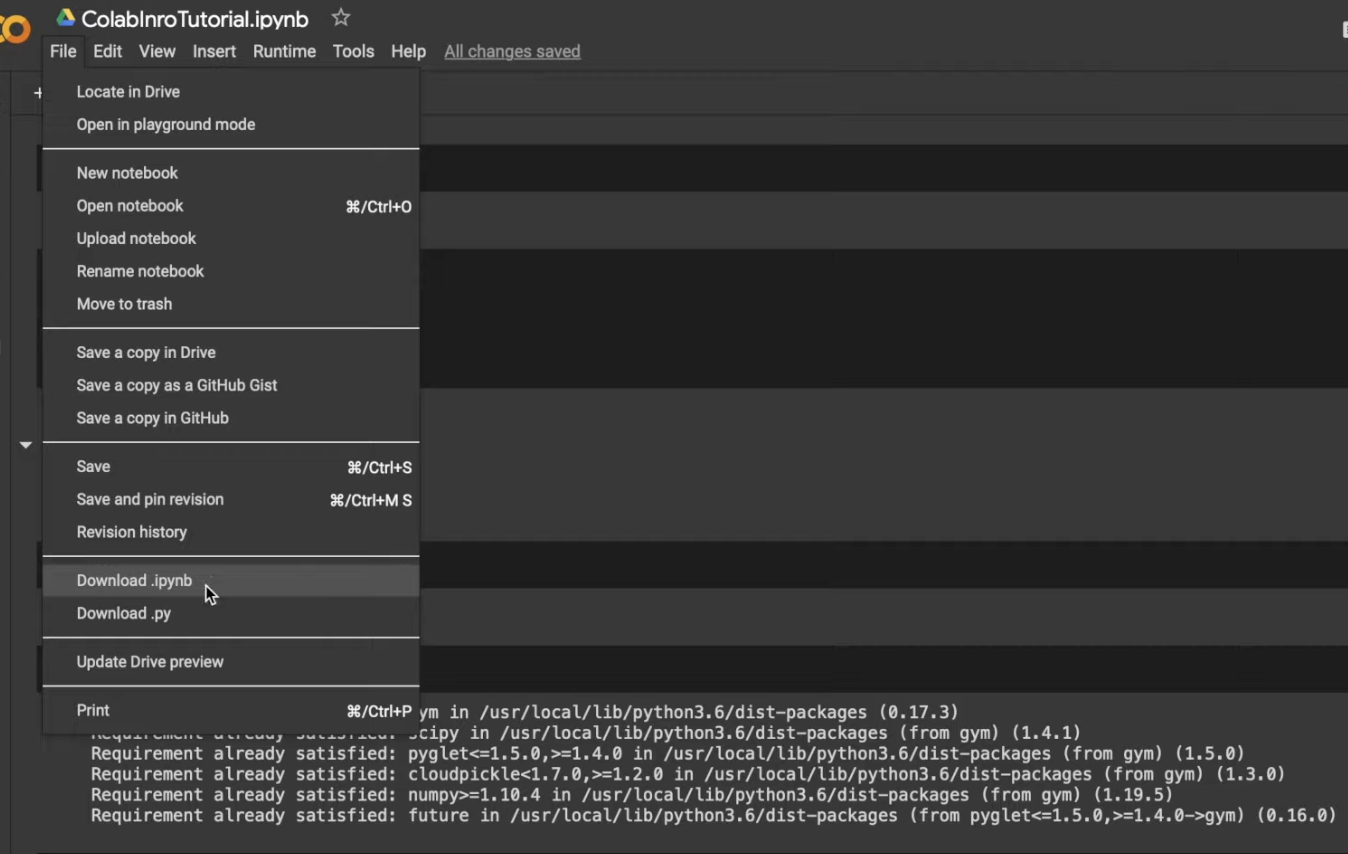Open the Insert menu
Viewport: 1348px width, 854px height.
point(214,51)
